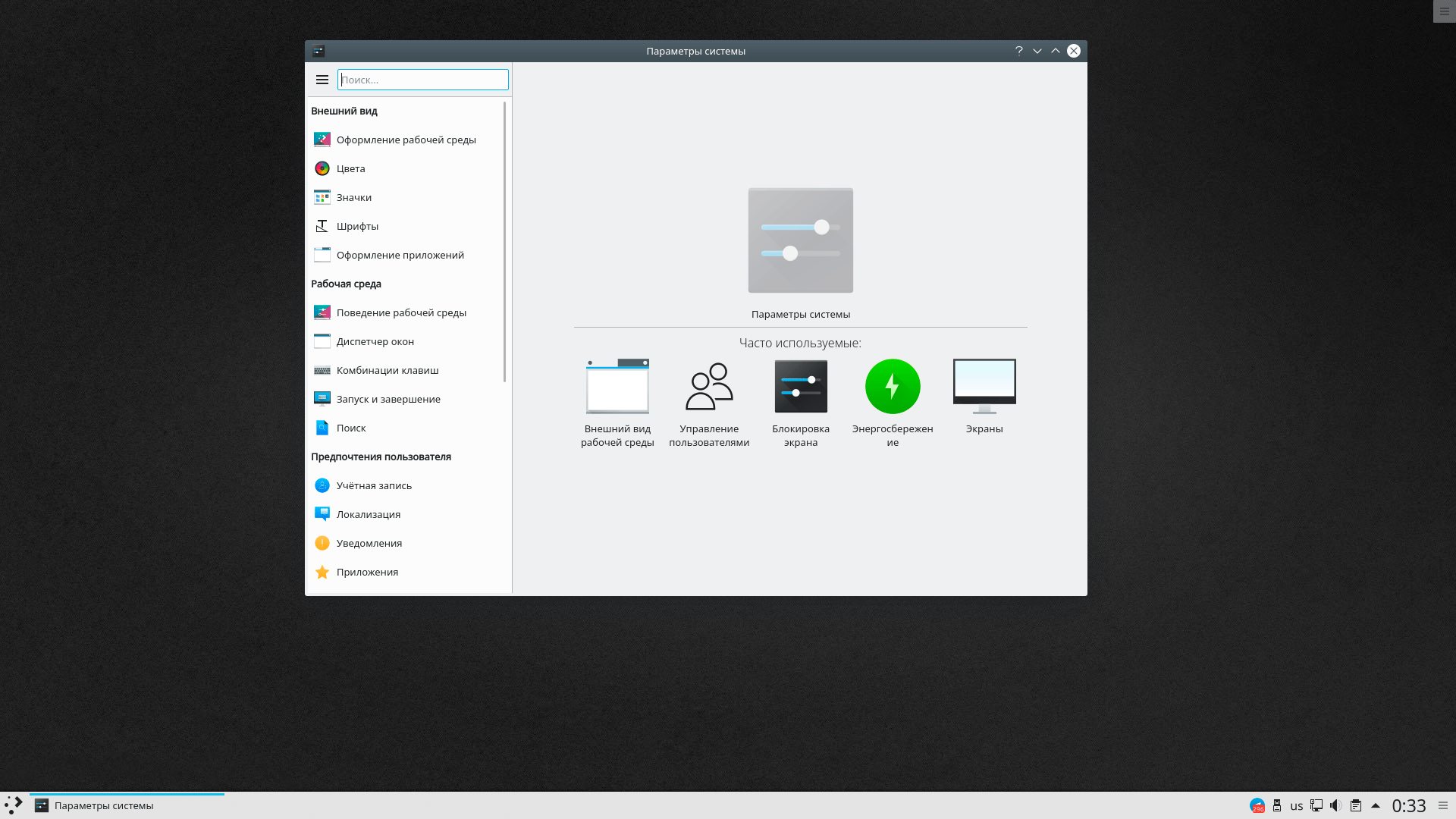Screen dimensions: 1456x819
Task: Click the volume icon in system tray
Action: click(1336, 805)
